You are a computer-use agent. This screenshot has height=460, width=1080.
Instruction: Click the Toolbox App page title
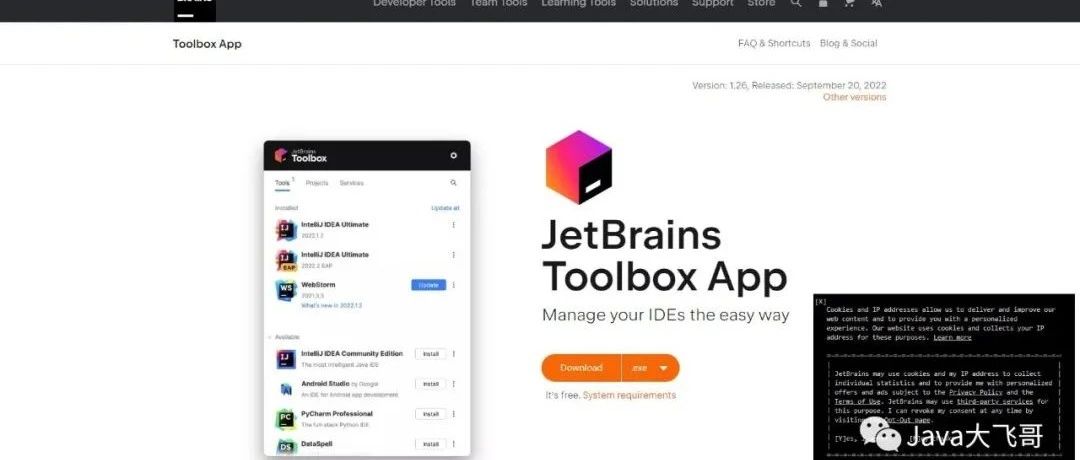pyautogui.click(x=207, y=44)
